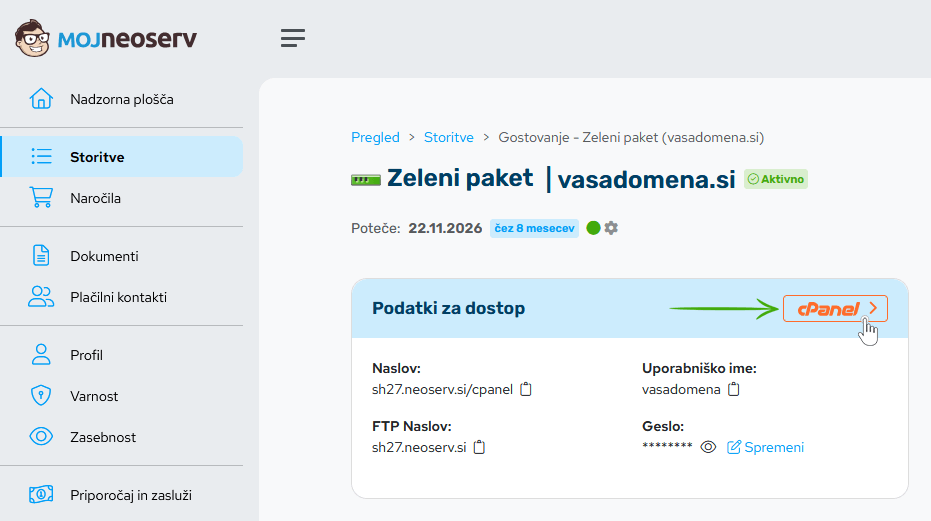Image resolution: width=931 pixels, height=521 pixels.
Task: Click the shield icon beside Varnost
Action: [x=41, y=396]
